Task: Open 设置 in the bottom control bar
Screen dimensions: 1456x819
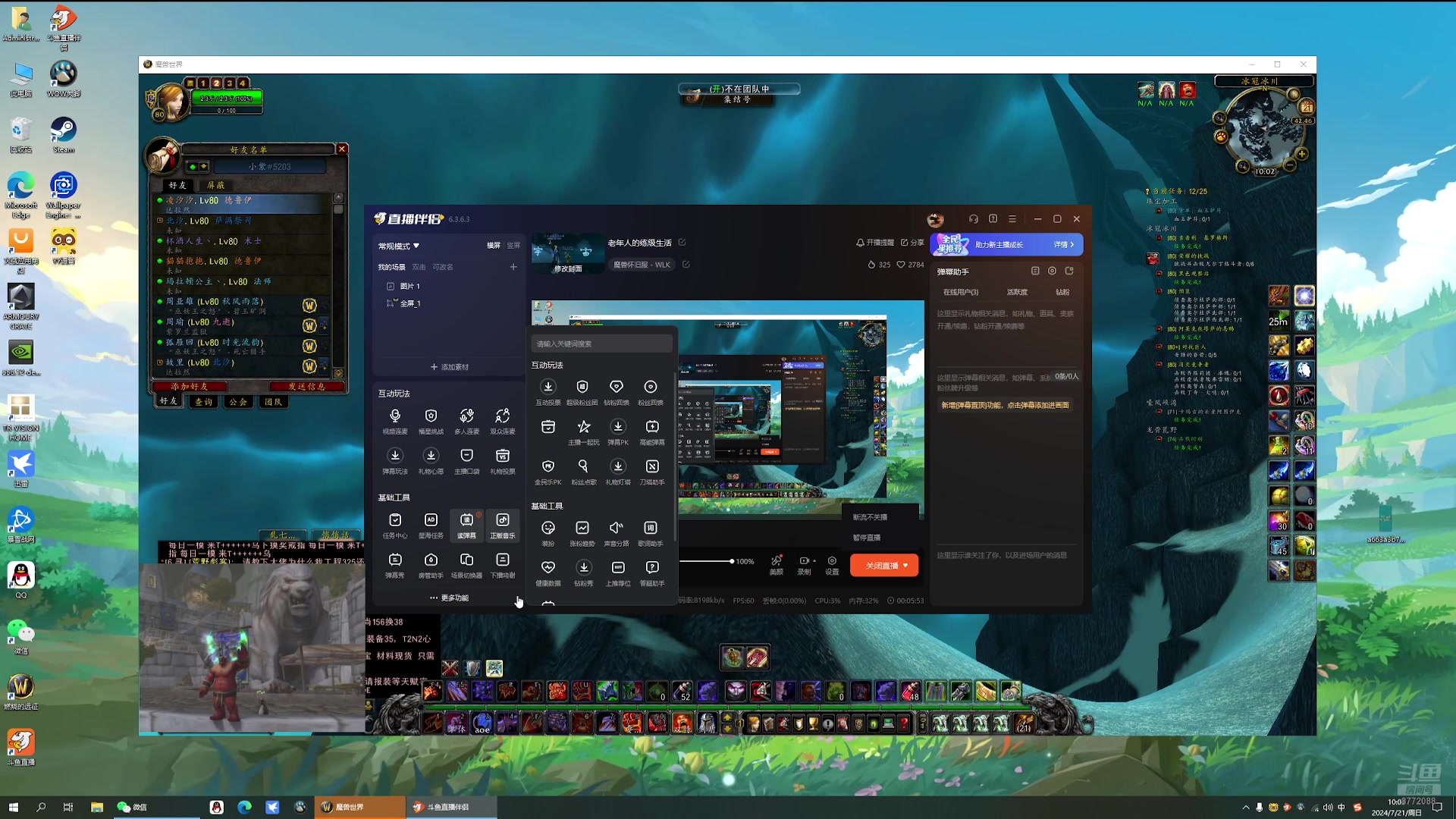Action: point(832,566)
